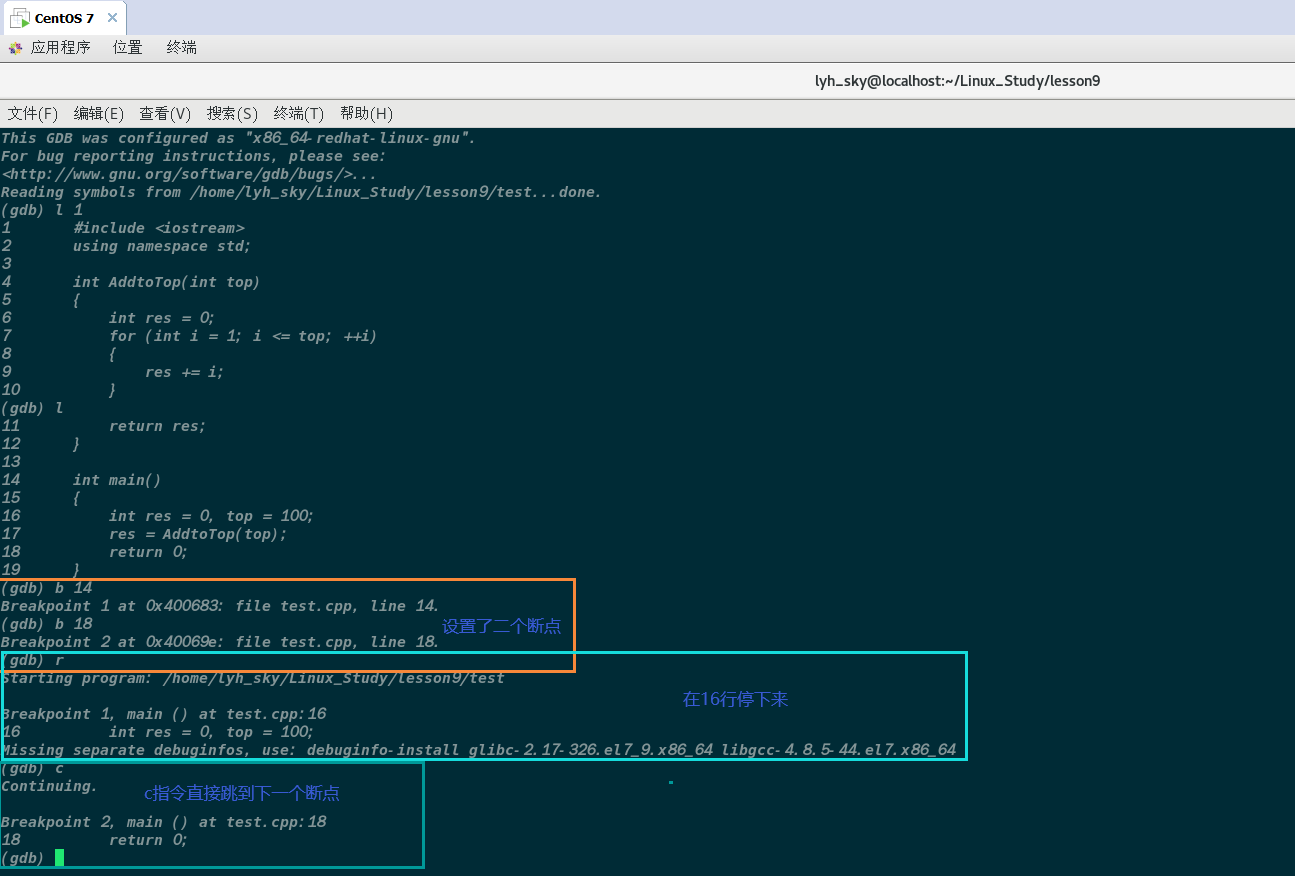The width and height of the screenshot is (1295, 876).
Task: Click the line 'This GDB was configured as'
Action: [238, 138]
